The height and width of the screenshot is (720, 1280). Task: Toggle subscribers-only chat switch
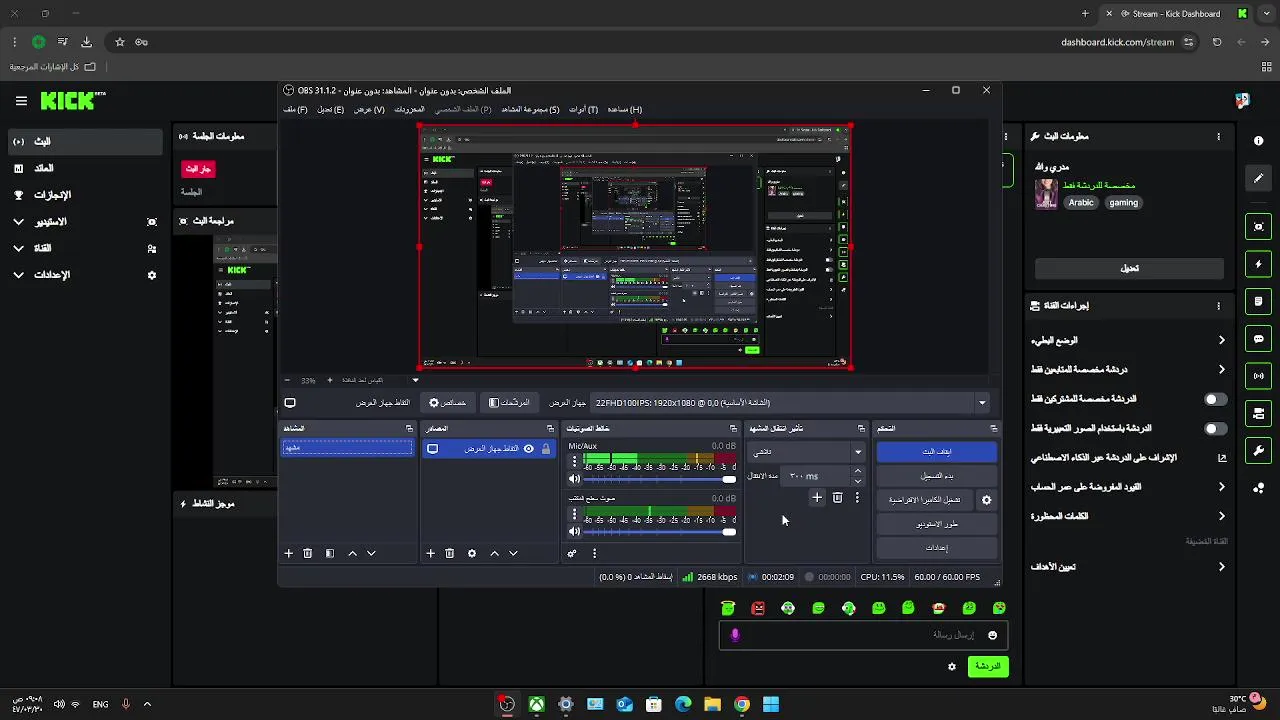(x=1215, y=399)
